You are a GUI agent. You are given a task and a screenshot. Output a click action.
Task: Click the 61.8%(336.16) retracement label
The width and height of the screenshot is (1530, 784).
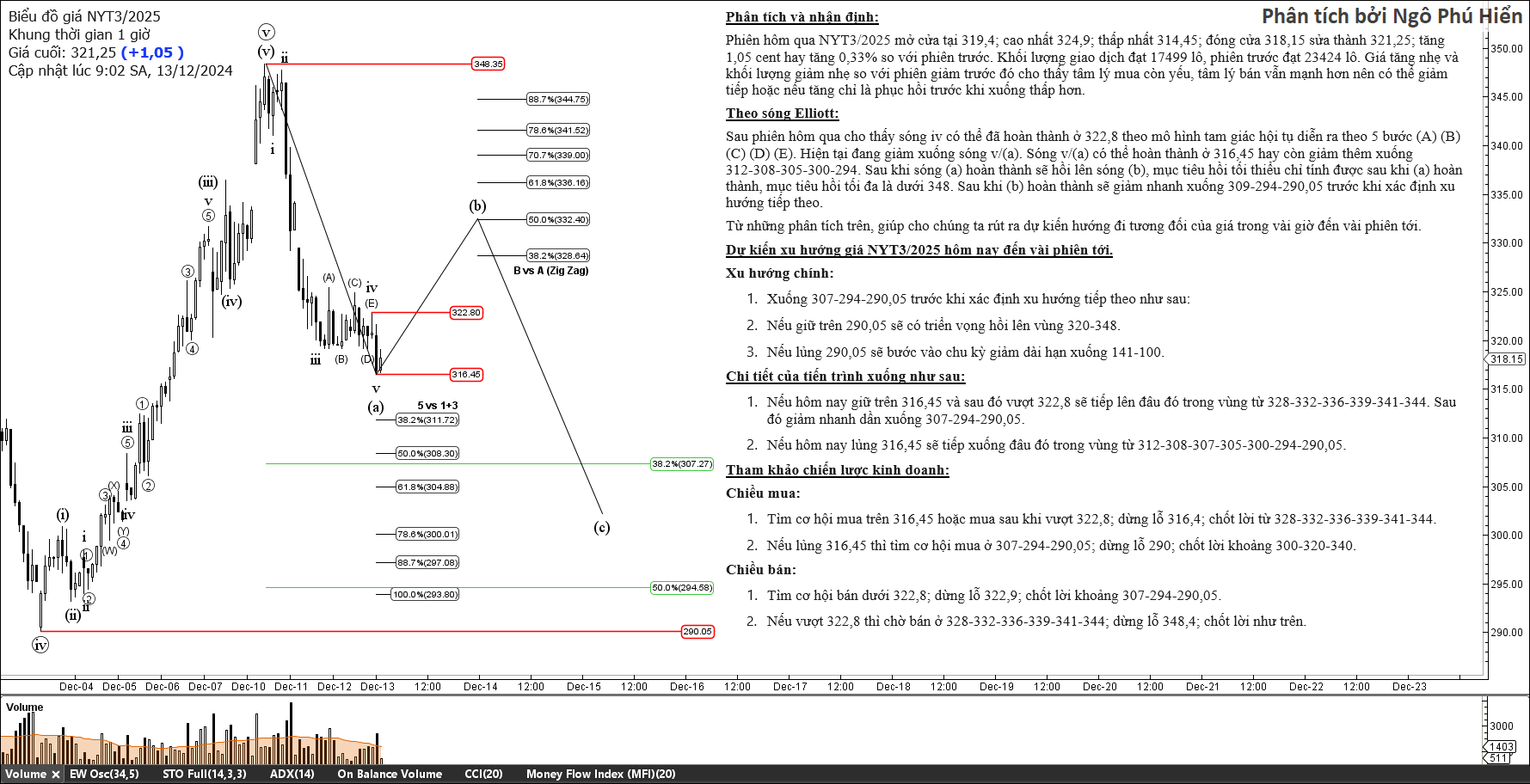point(558,183)
